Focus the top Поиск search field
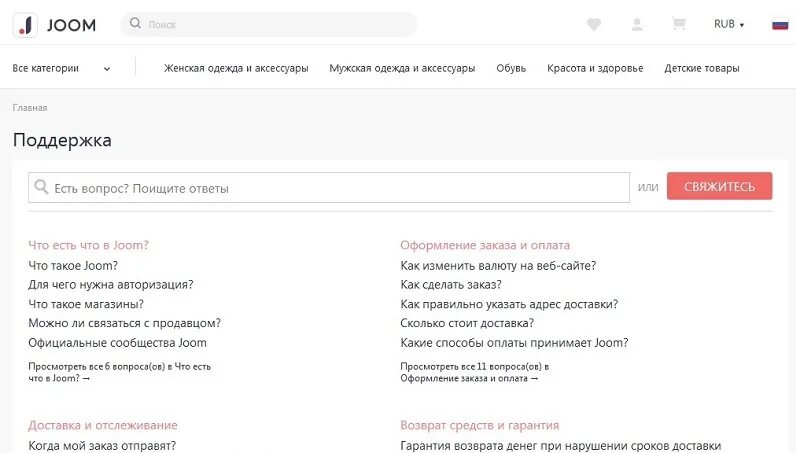 [x=269, y=24]
